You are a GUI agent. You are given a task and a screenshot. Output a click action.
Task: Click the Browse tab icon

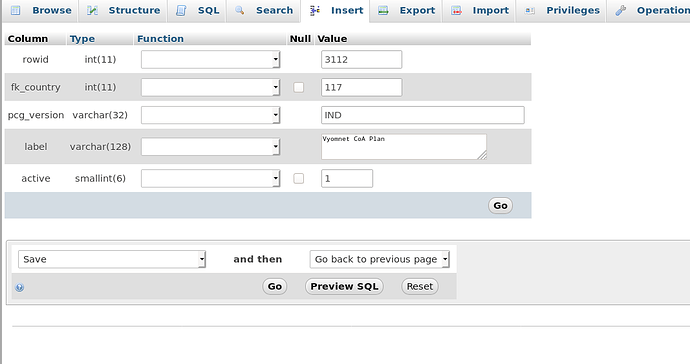click(x=15, y=10)
